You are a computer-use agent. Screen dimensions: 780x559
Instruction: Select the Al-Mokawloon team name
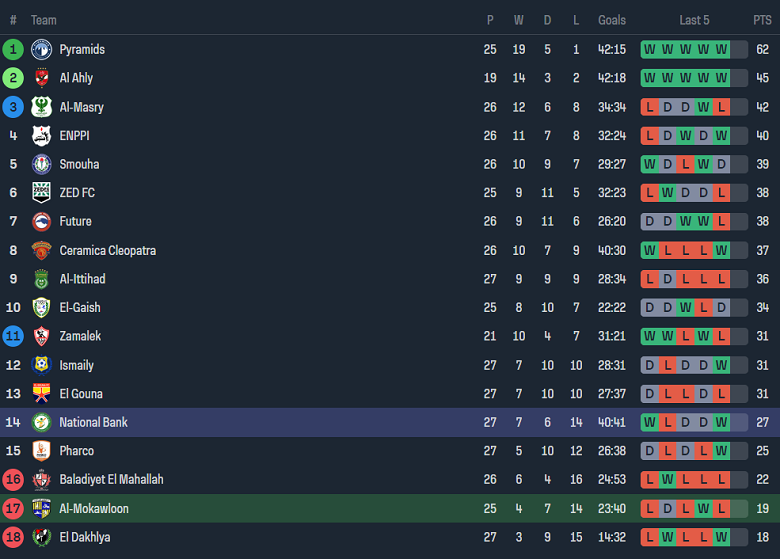[94, 508]
